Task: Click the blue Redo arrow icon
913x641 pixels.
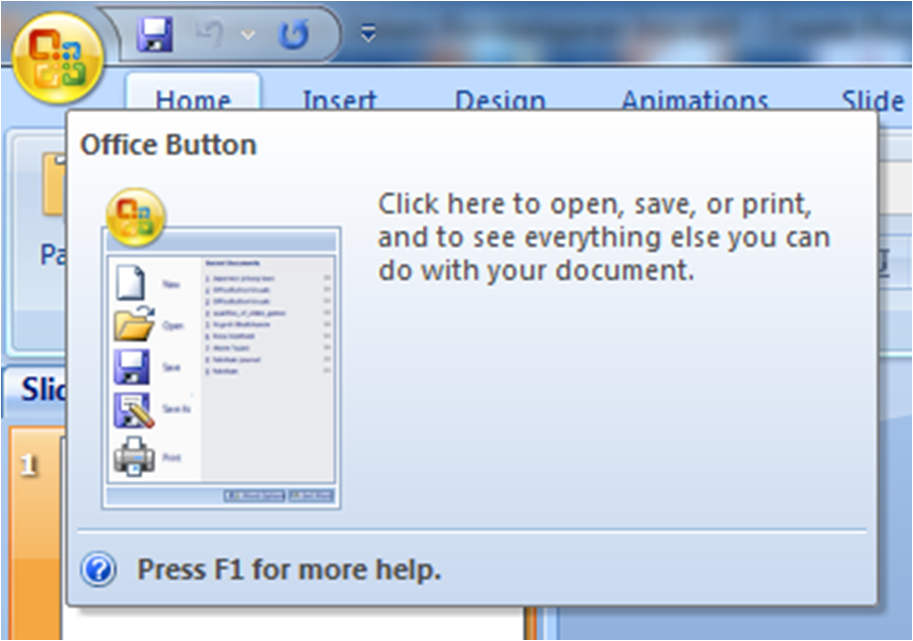Action: tap(294, 34)
